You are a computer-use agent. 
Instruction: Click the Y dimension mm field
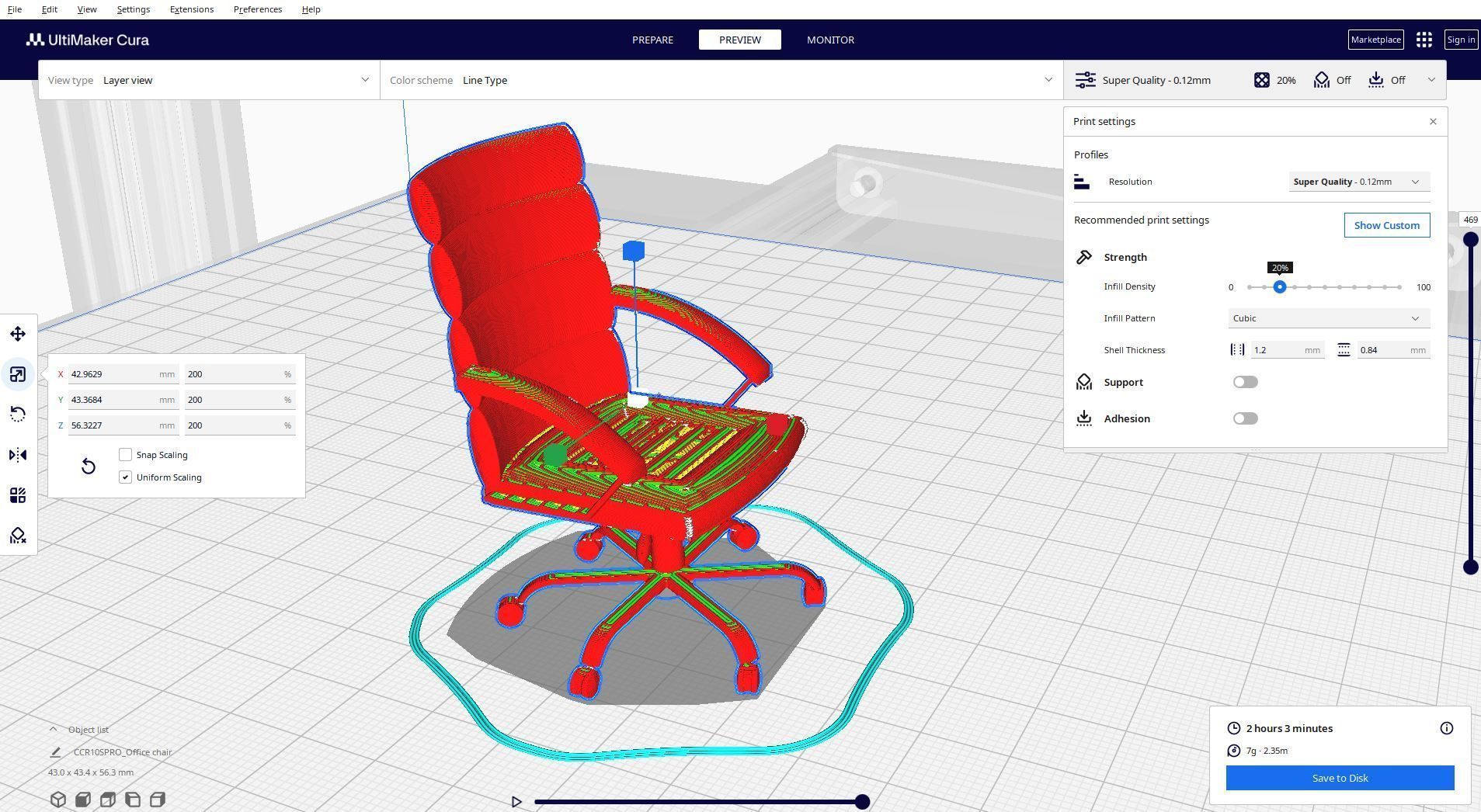[x=123, y=400]
